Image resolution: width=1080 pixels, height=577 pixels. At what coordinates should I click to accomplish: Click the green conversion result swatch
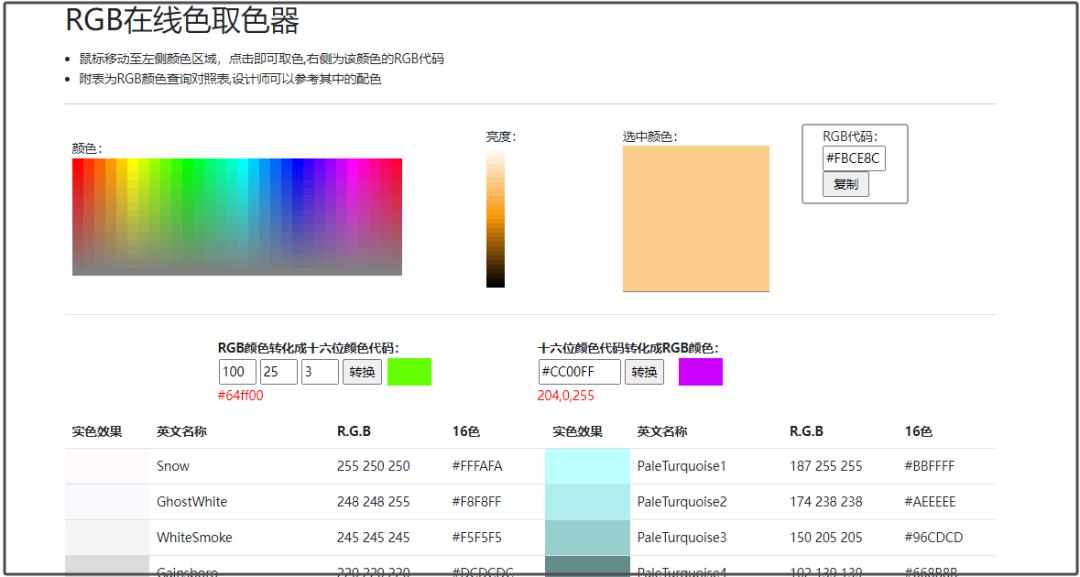pyautogui.click(x=410, y=371)
